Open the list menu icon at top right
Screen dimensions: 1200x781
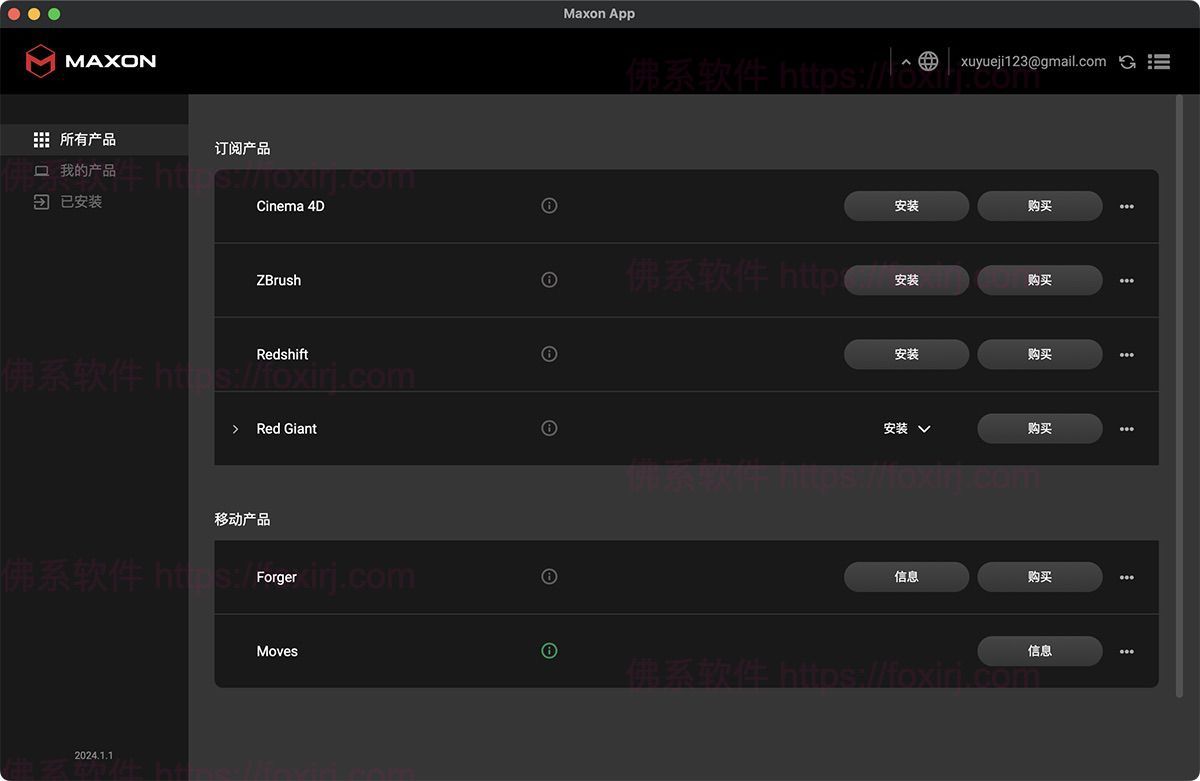click(x=1159, y=62)
